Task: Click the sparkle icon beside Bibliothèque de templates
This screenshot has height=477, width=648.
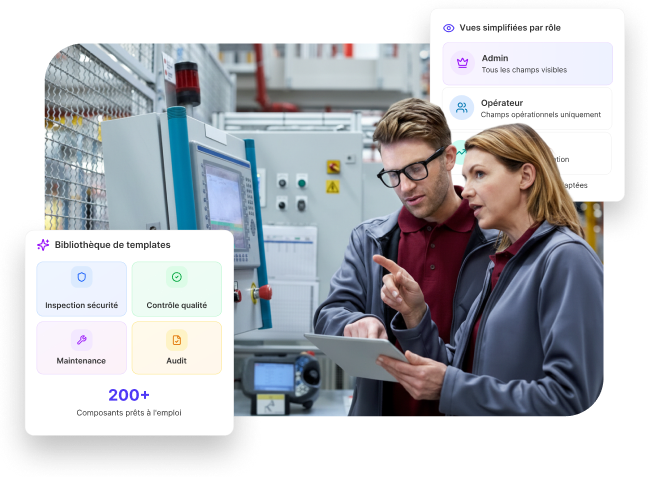Action: [x=43, y=245]
